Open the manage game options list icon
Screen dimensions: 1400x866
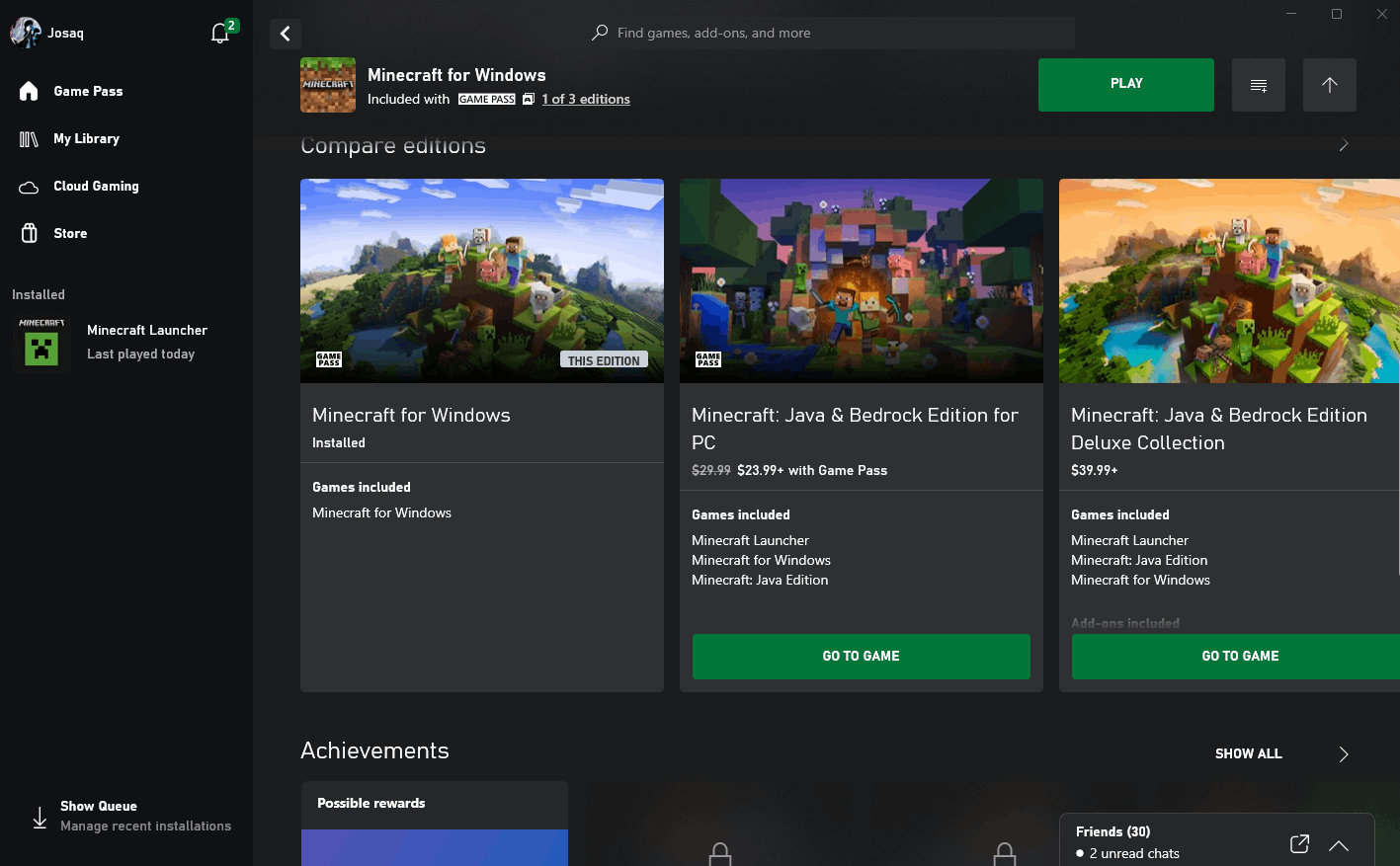(1259, 85)
